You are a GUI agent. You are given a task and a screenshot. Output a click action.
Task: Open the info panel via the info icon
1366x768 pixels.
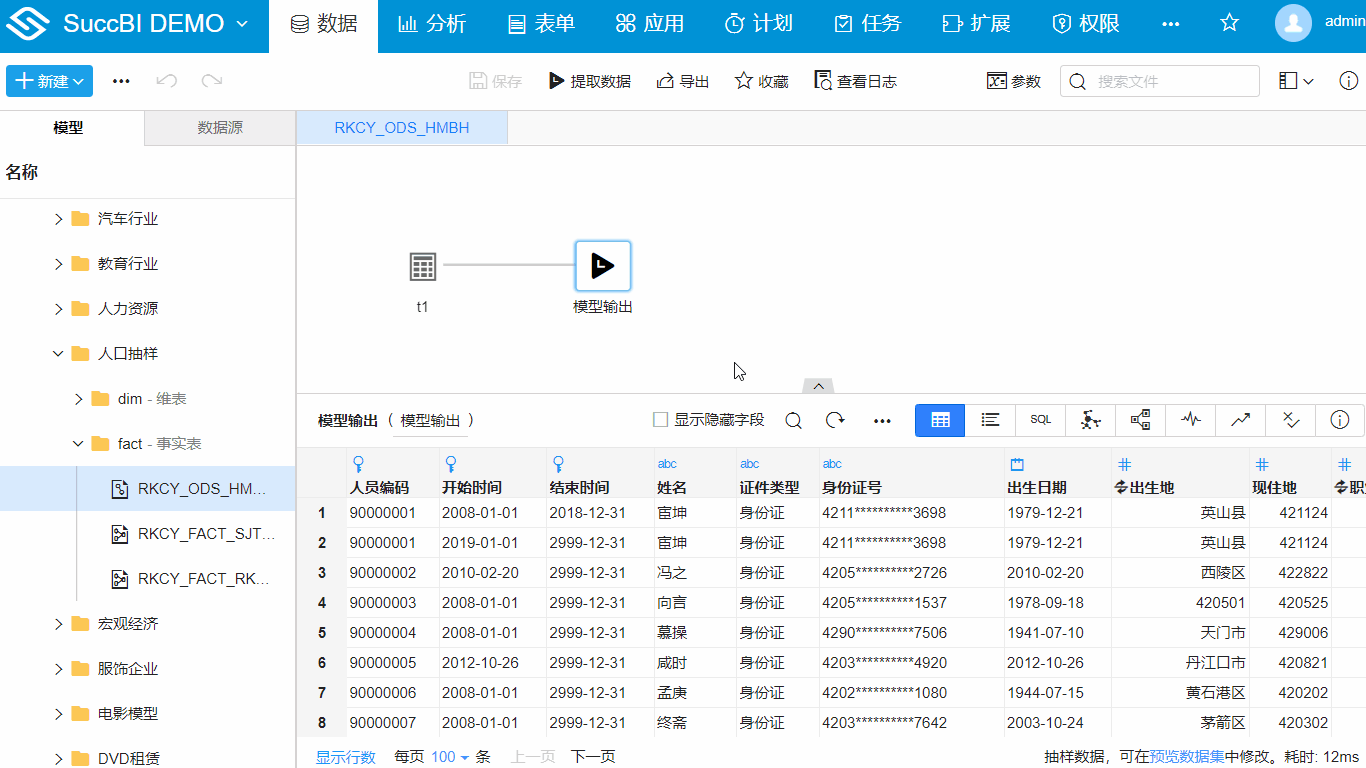coord(1339,420)
